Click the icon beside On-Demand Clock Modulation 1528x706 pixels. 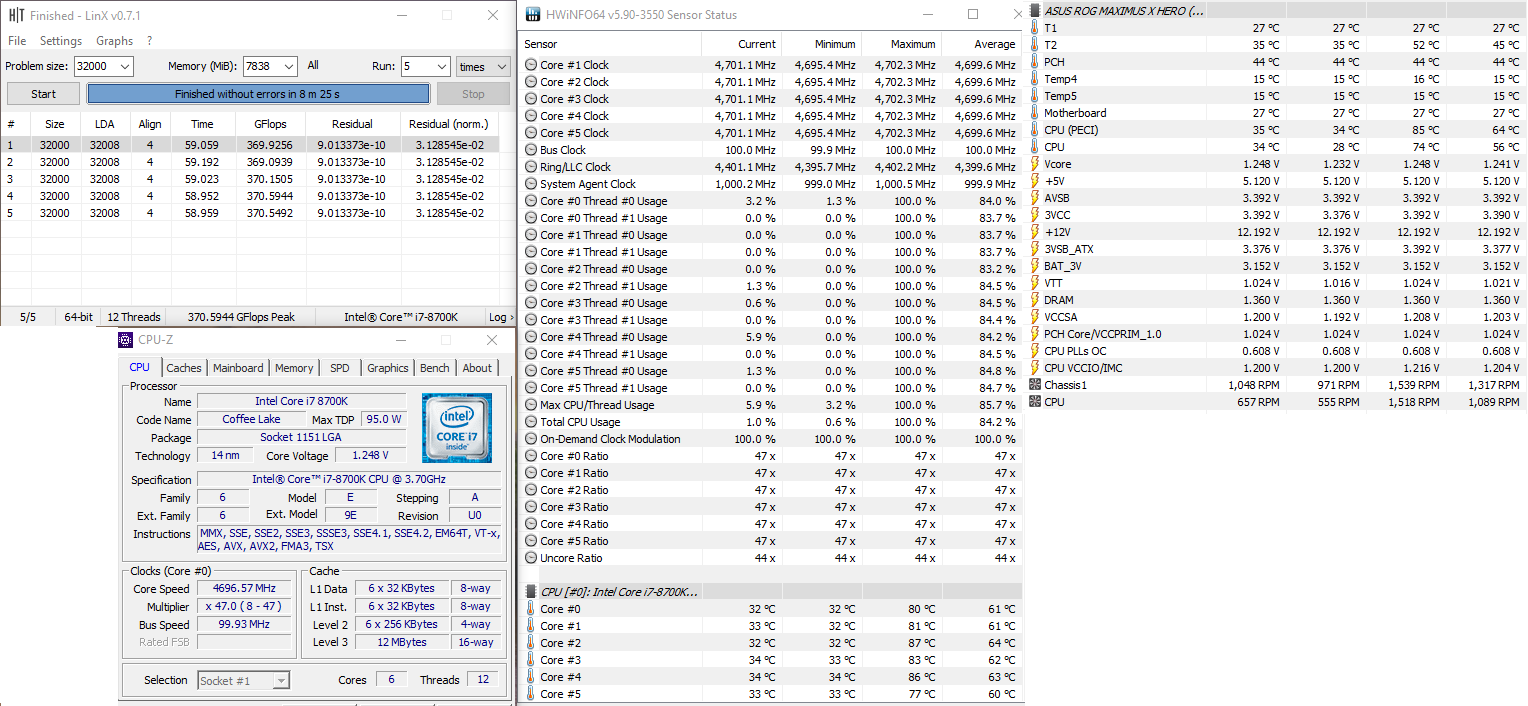click(531, 439)
